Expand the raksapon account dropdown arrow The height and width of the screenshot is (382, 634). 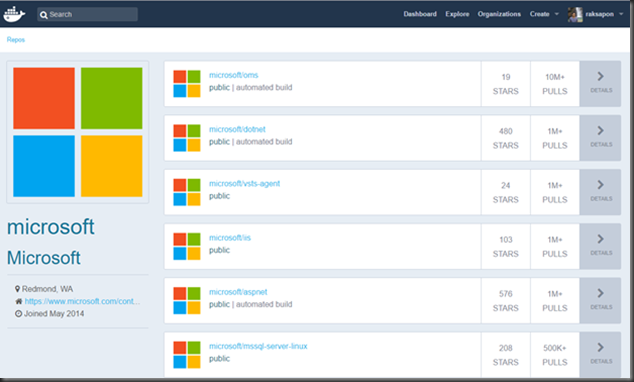[621, 14]
